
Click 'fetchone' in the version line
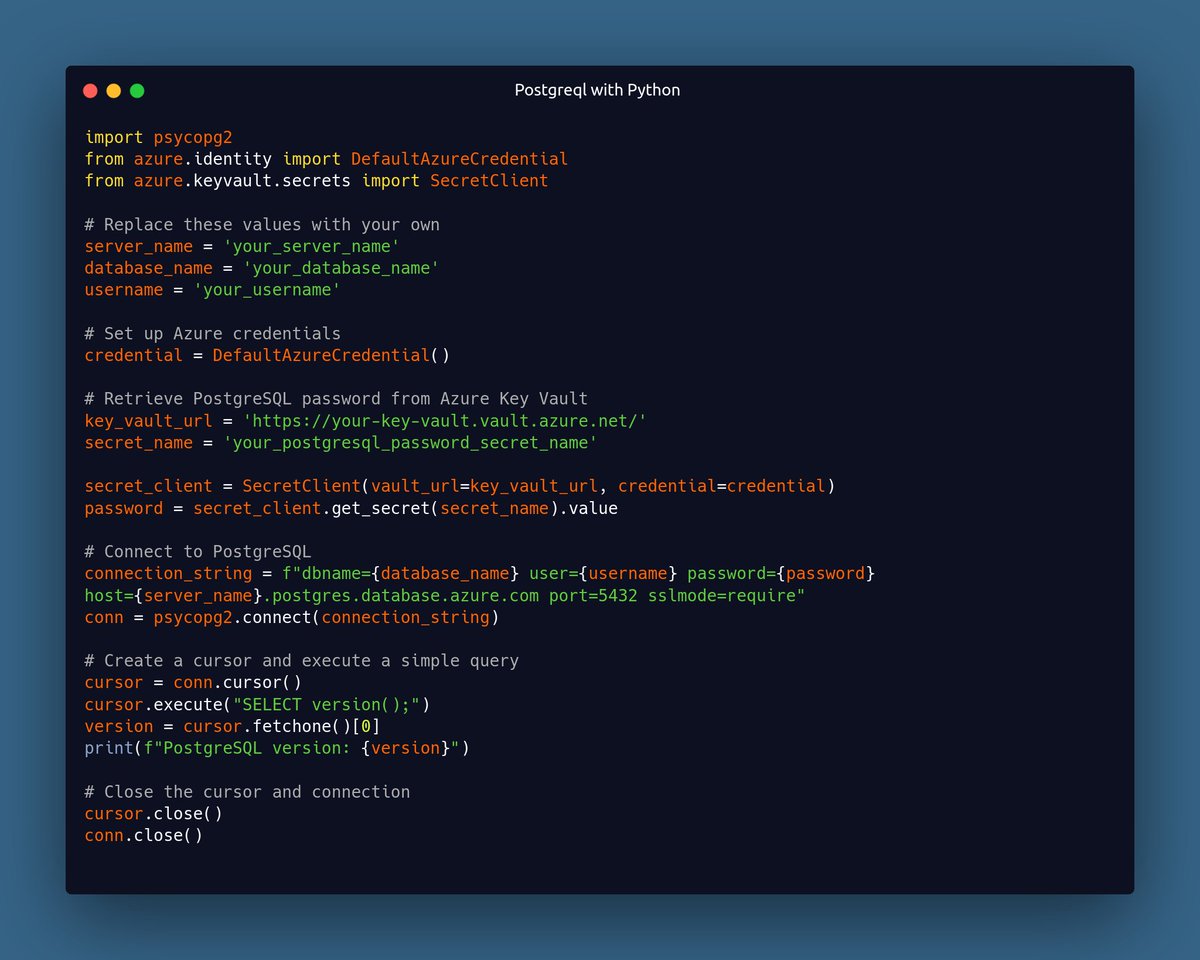pyautogui.click(x=292, y=727)
